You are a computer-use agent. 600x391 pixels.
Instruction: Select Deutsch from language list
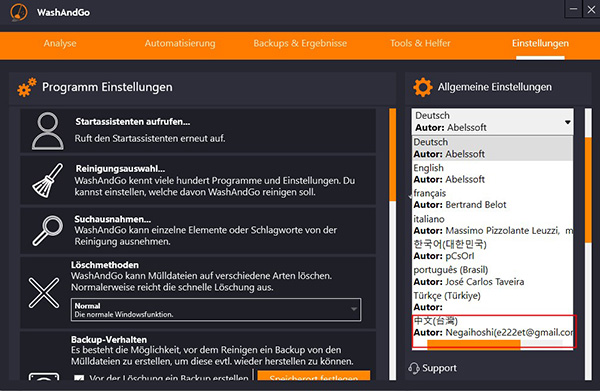tap(493, 148)
